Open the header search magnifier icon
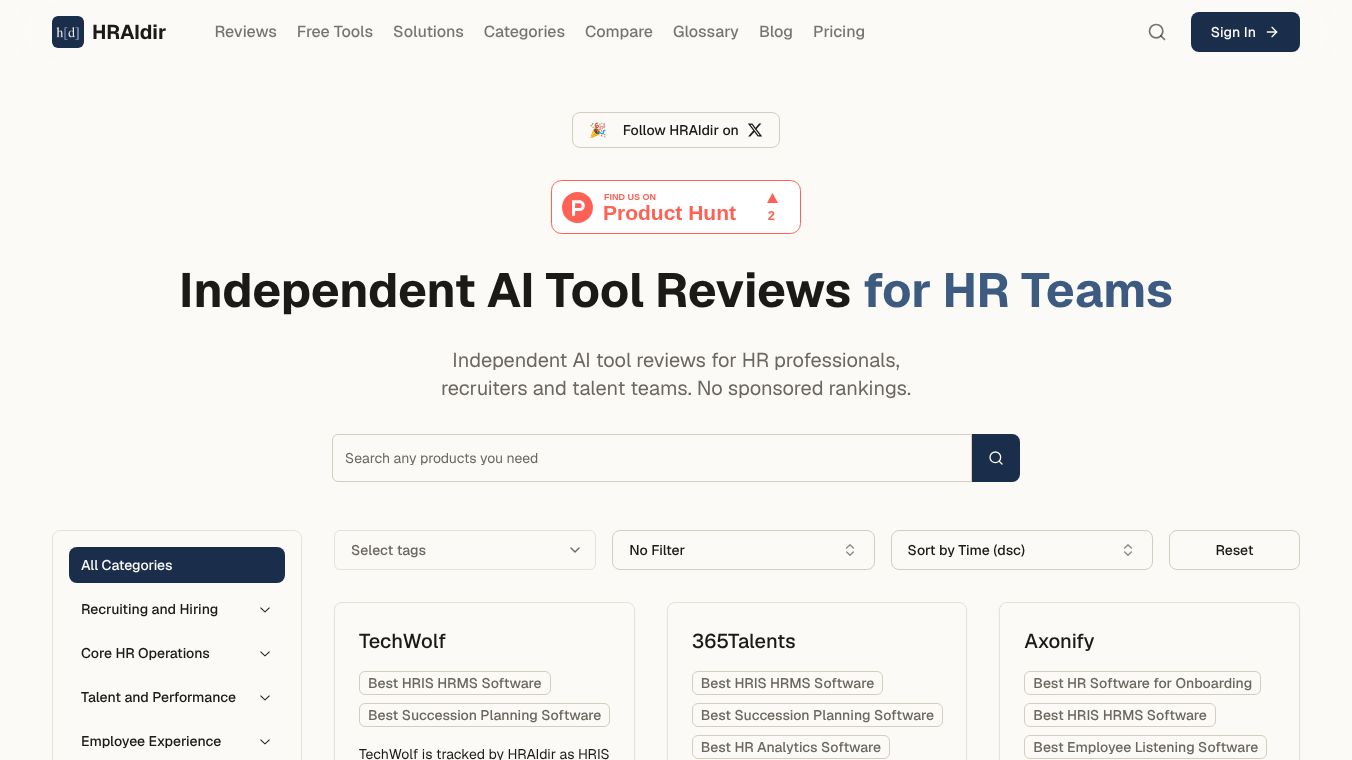The height and width of the screenshot is (760, 1352). [1157, 32]
